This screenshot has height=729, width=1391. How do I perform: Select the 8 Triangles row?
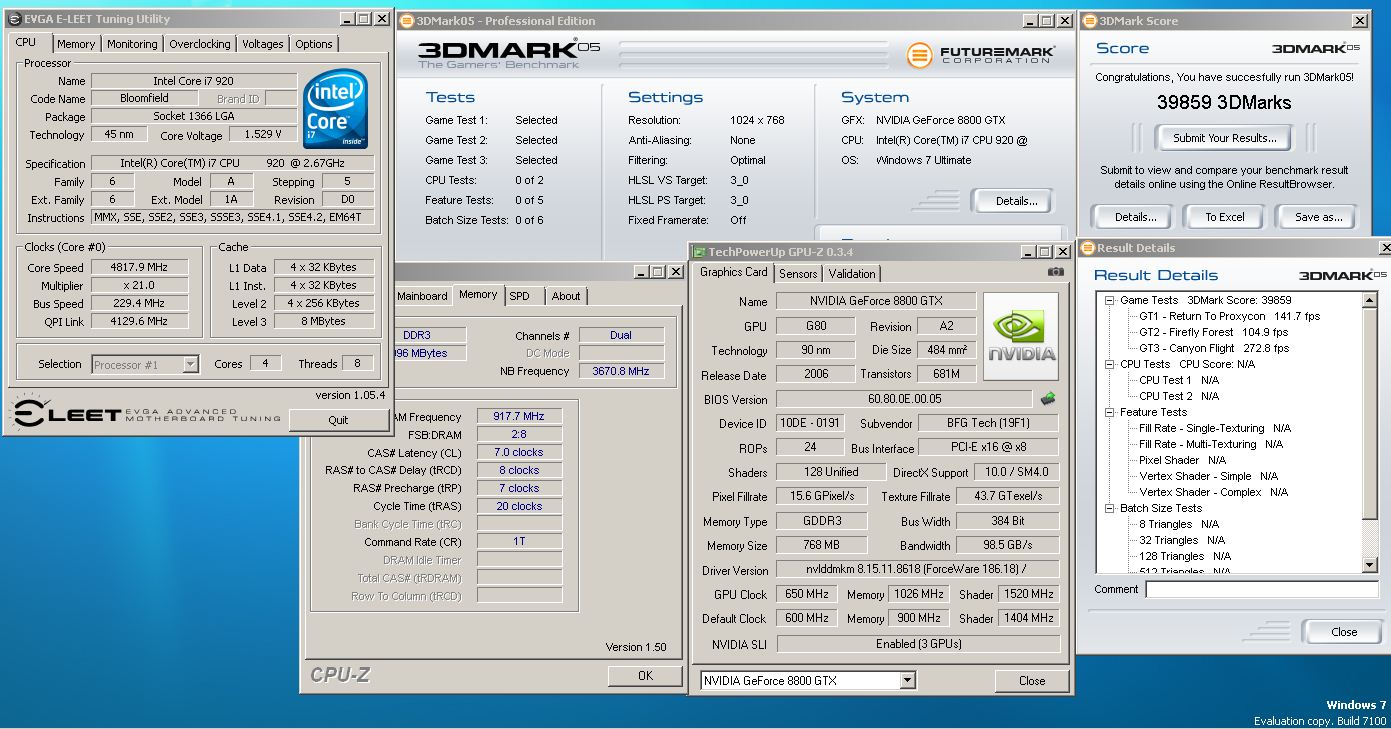click(1179, 524)
